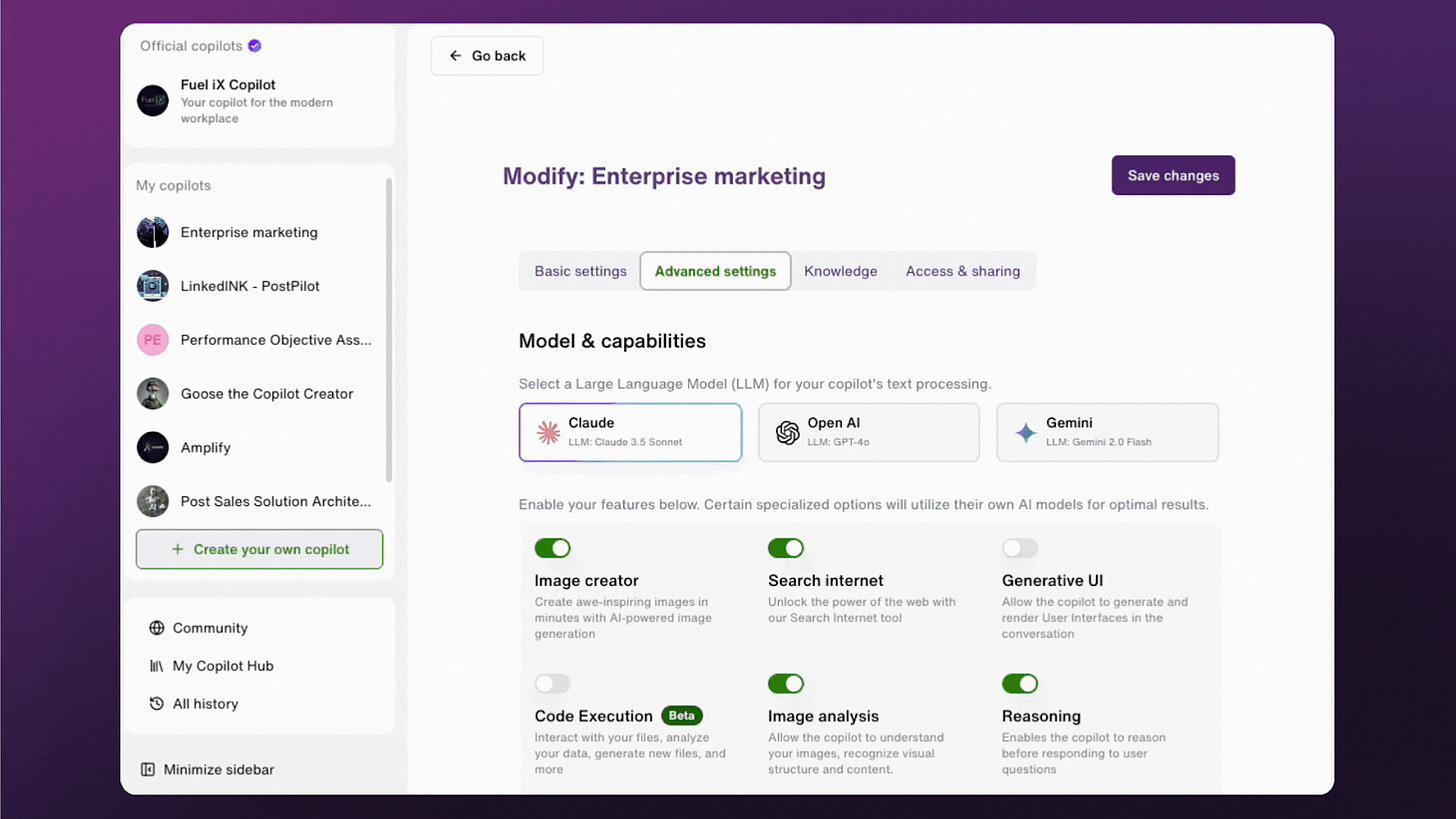Viewport: 1456px width, 819px height.
Task: Click the Beta badge beside Code Execution
Action: 682,716
